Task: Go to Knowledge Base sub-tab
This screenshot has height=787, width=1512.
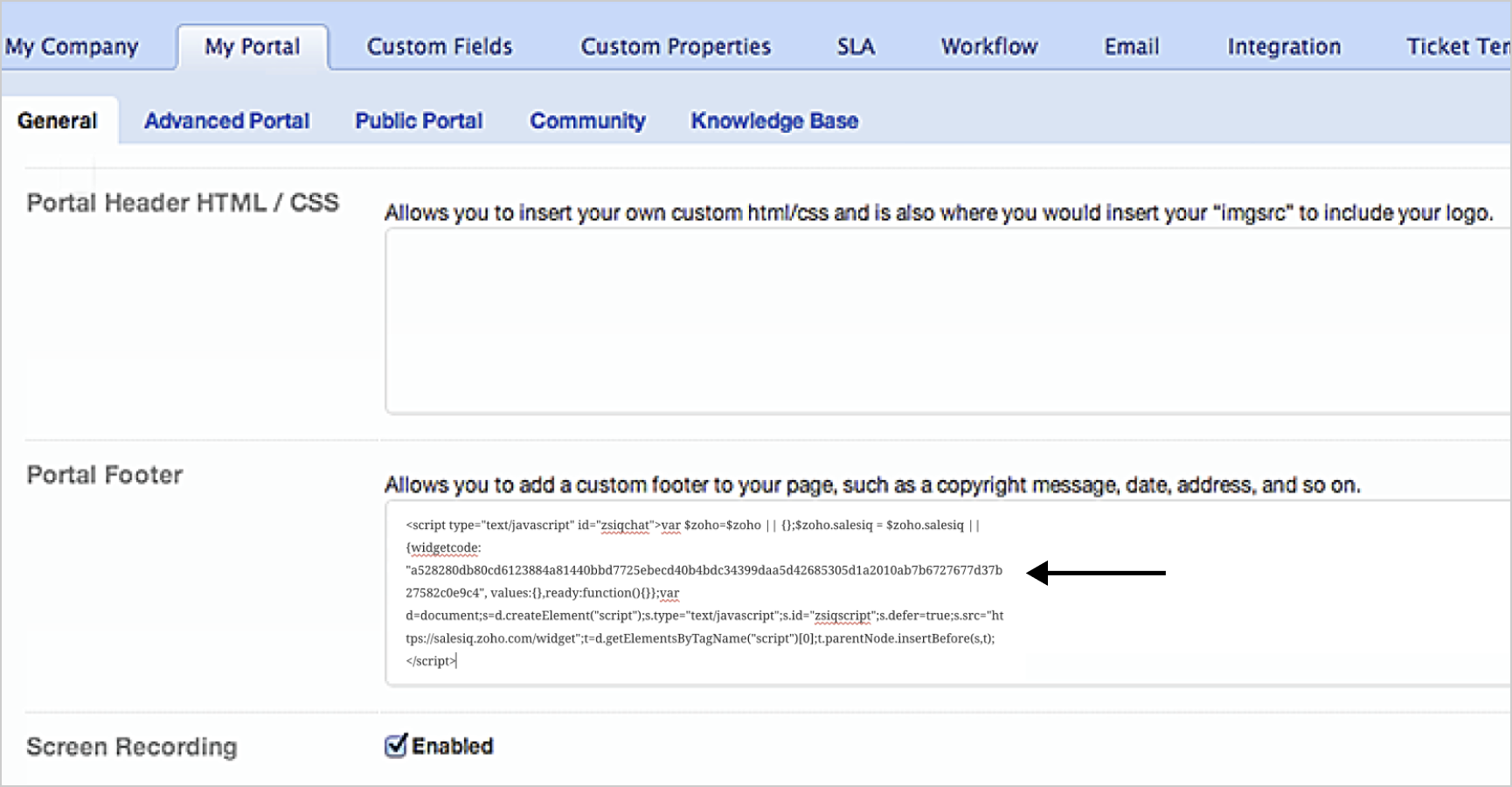Action: click(774, 121)
